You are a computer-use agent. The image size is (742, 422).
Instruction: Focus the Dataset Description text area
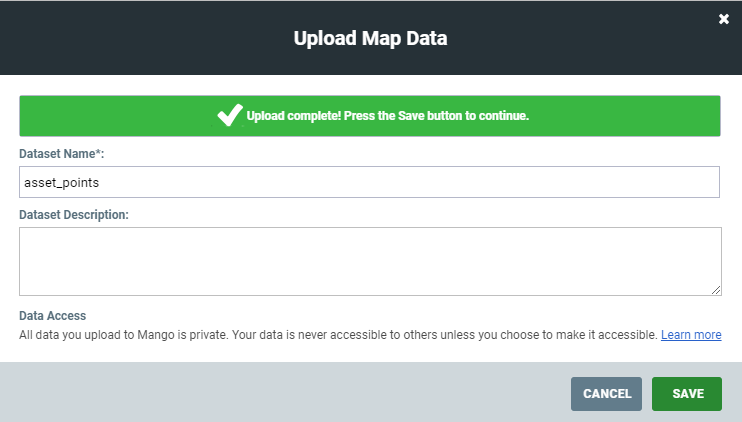370,262
